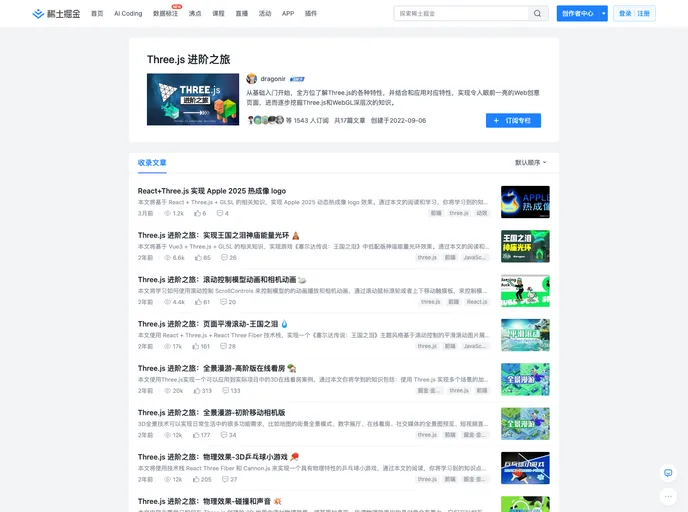Click the 探索稀土掘金 search input field
Viewport: 688px width, 512px height.
(x=460, y=14)
